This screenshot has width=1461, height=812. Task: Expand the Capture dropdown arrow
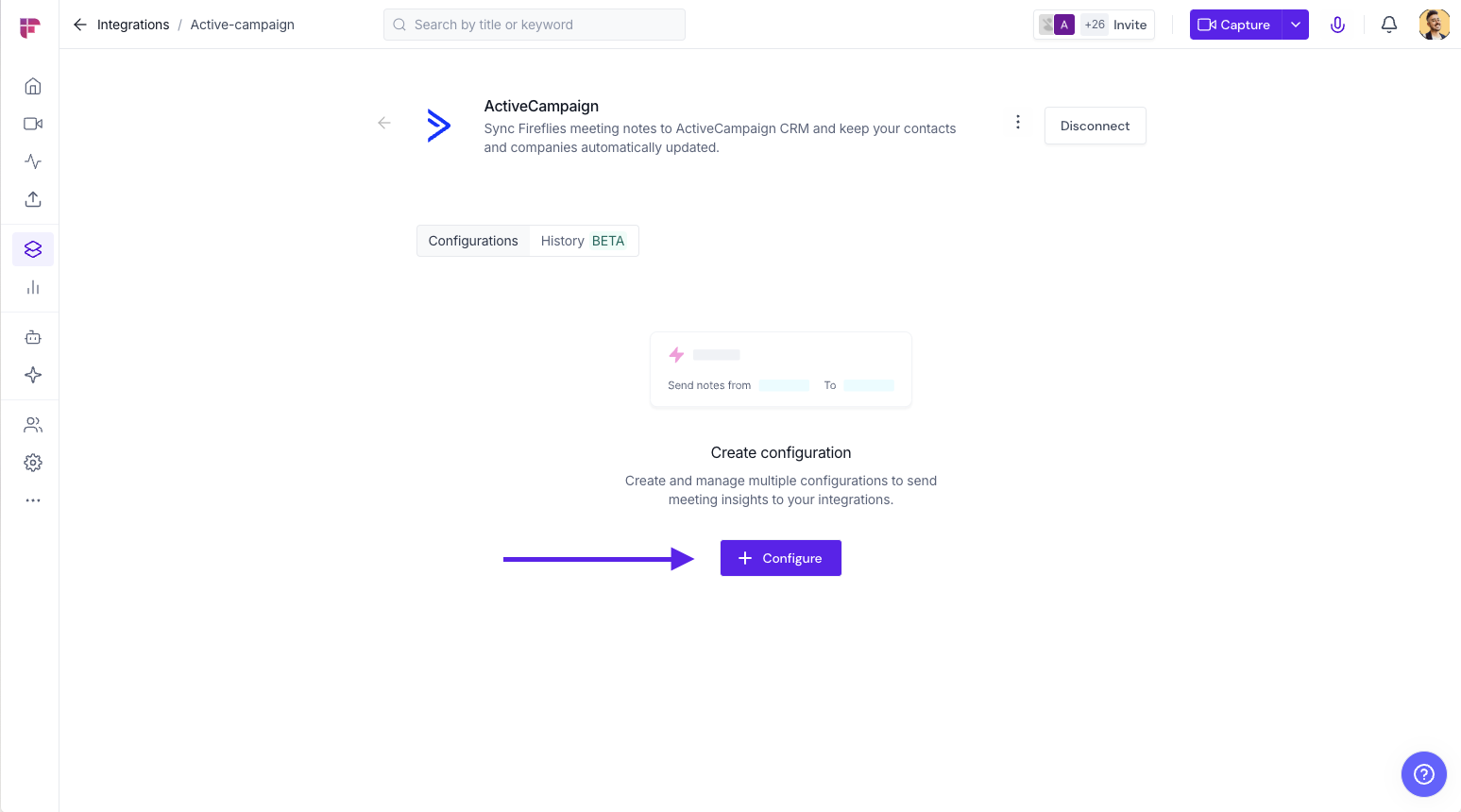[1296, 25]
